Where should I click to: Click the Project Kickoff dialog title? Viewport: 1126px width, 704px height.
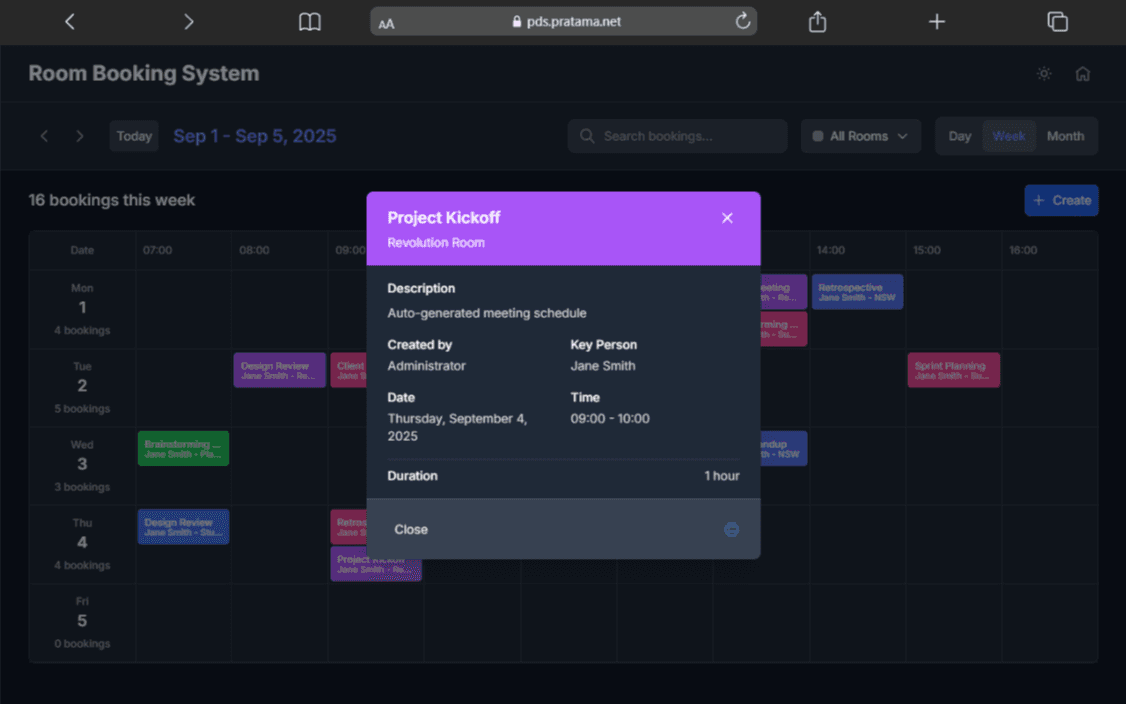tap(444, 218)
